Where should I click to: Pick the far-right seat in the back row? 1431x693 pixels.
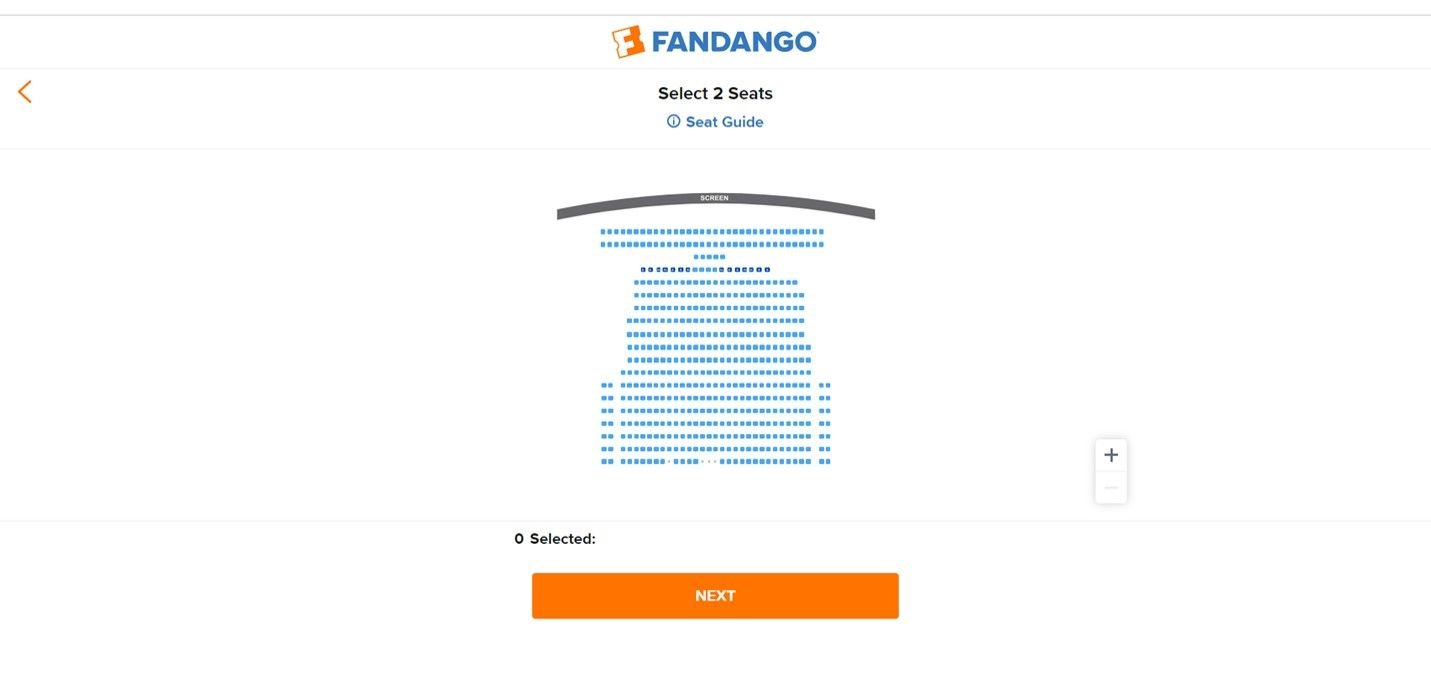(828, 462)
